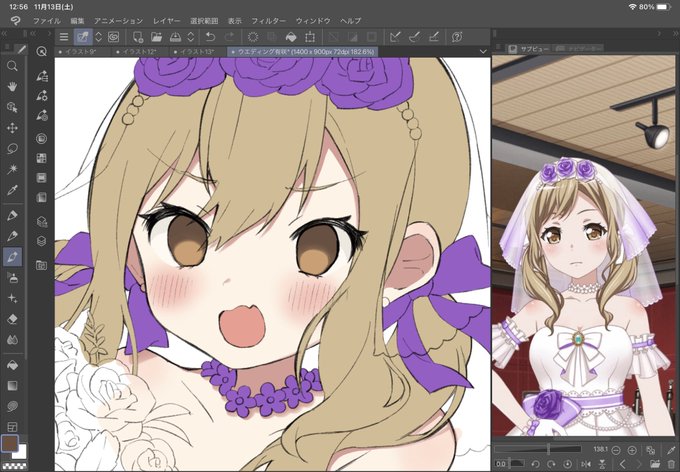Select the Auto select magic wand tool
This screenshot has height=472, width=680.
[x=12, y=169]
